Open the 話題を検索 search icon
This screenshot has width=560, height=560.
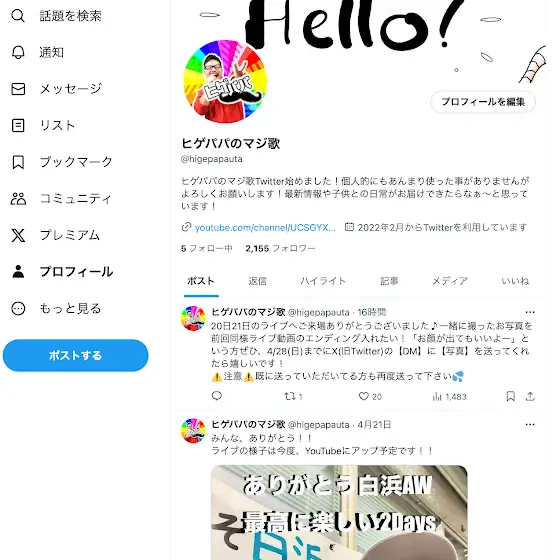pos(18,16)
